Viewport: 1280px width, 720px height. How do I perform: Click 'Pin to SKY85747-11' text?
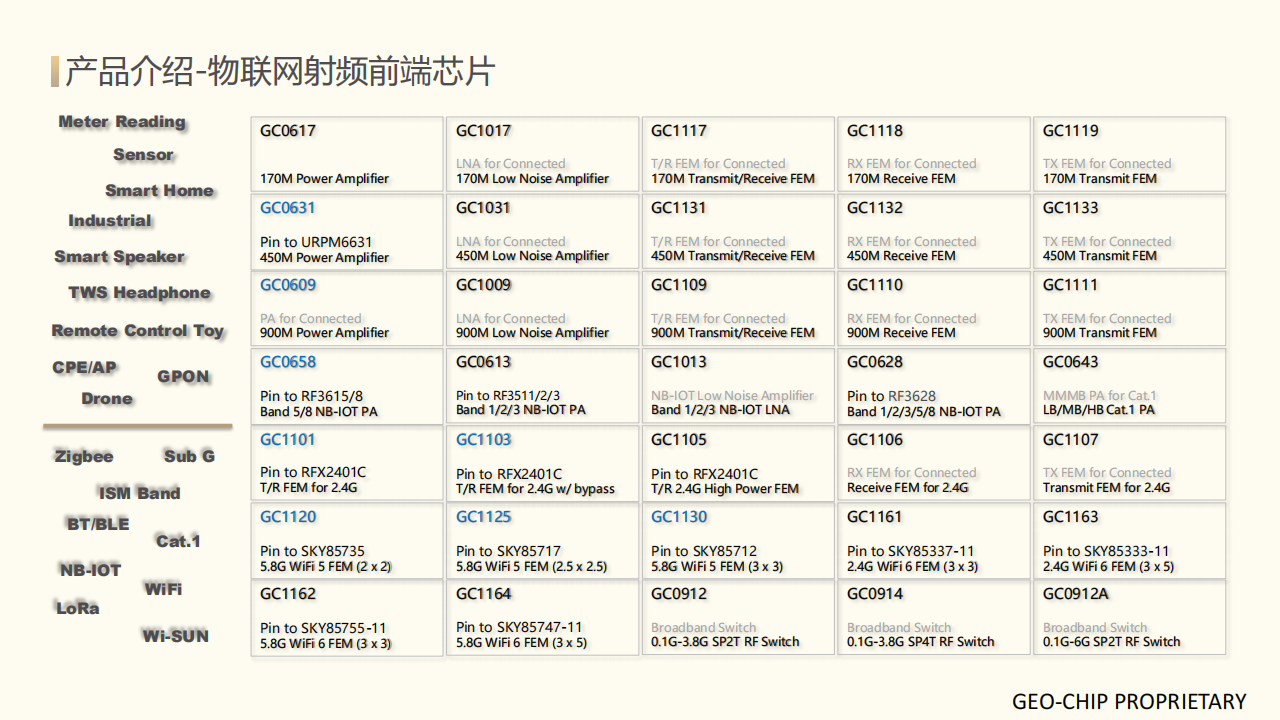coord(519,628)
